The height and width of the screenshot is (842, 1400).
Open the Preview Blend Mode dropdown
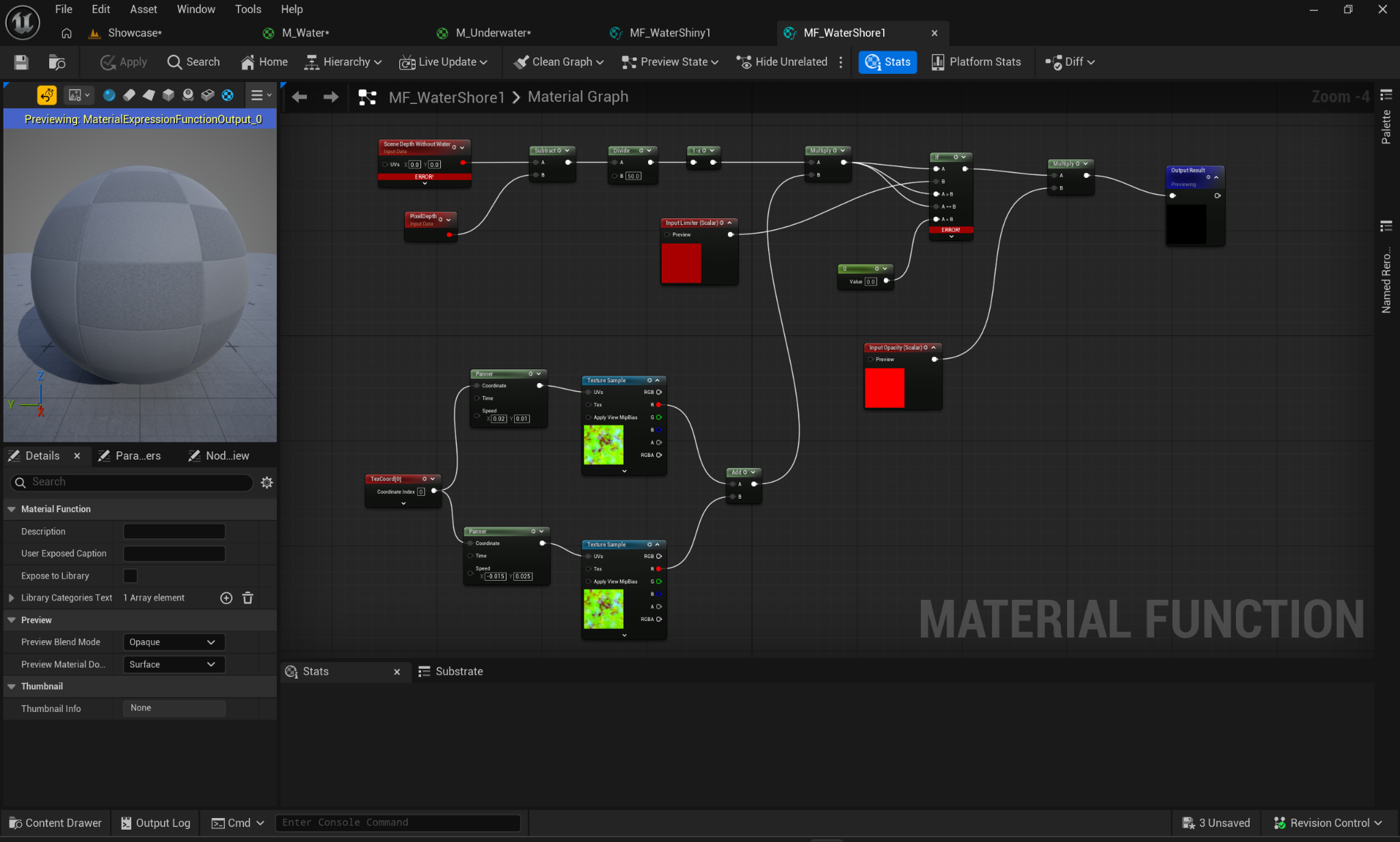click(174, 642)
